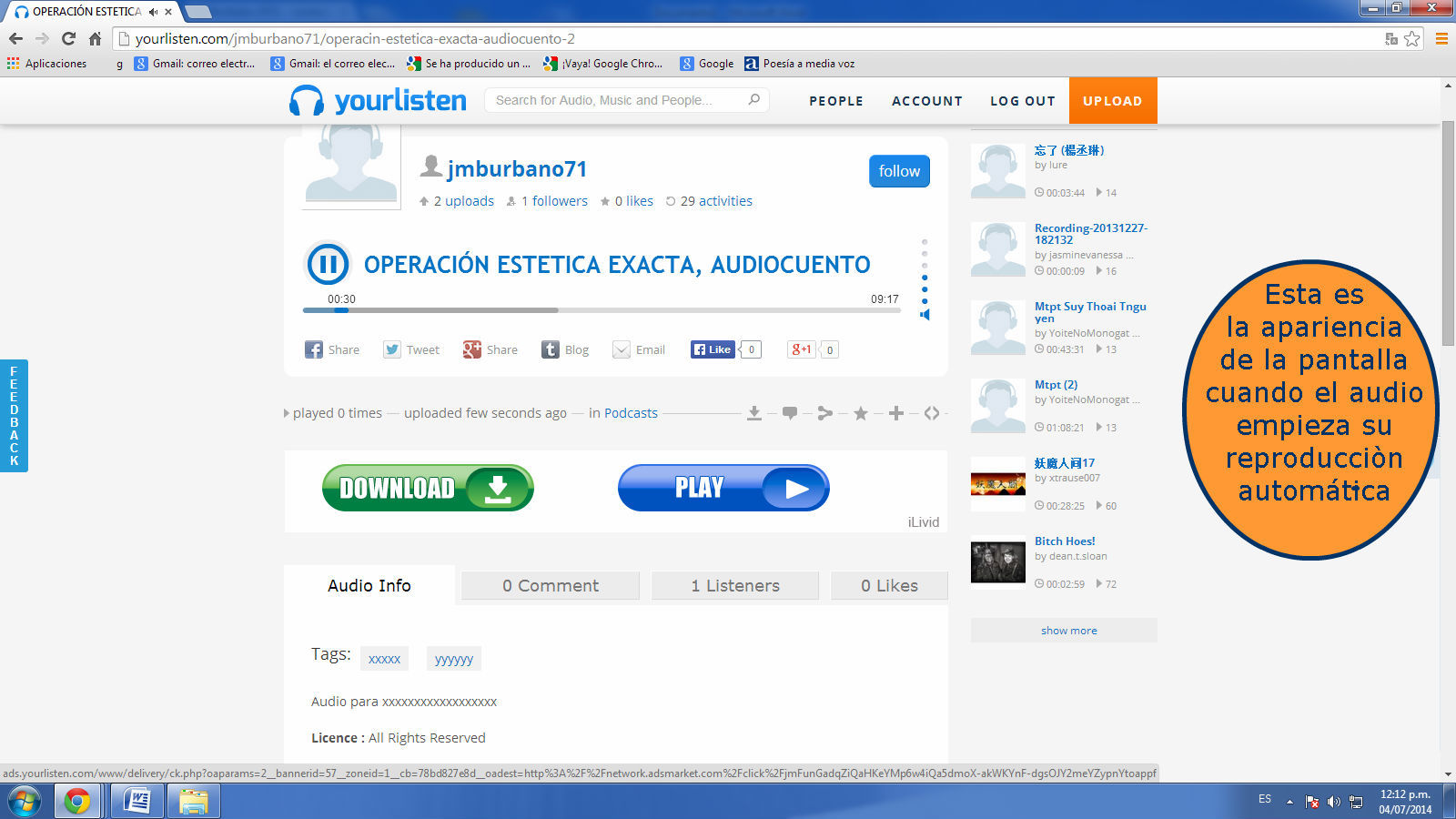Viewport: 1456px width, 819px height.
Task: Pause the audio with the round pause button
Action: point(327,265)
